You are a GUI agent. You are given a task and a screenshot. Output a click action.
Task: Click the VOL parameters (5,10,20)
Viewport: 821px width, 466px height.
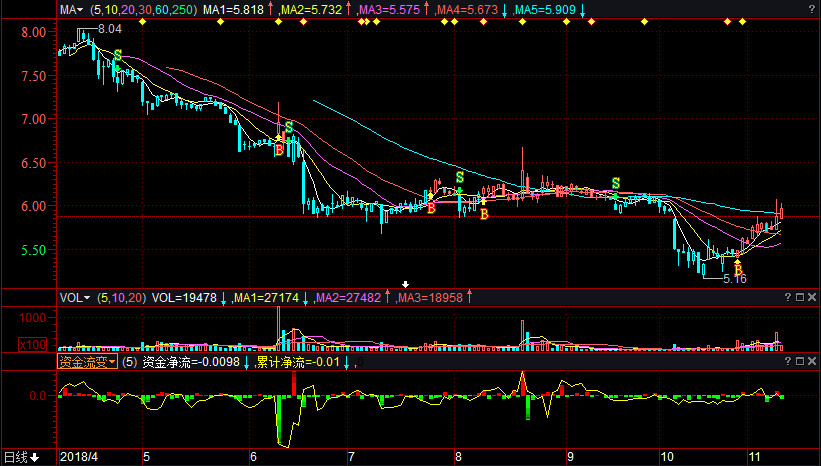pyautogui.click(x=122, y=298)
